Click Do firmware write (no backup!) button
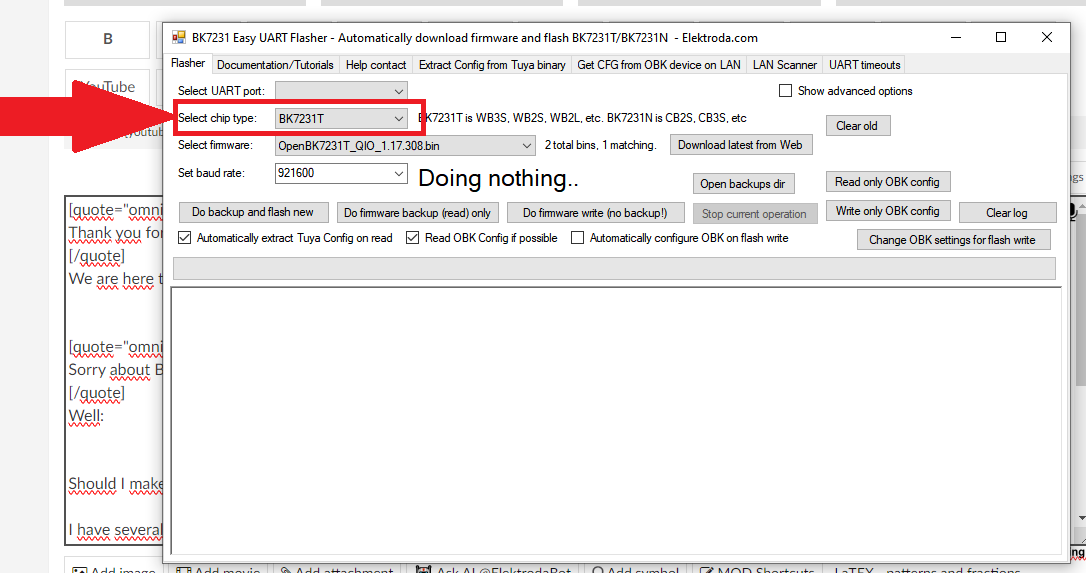The width and height of the screenshot is (1086, 573). click(x=596, y=213)
